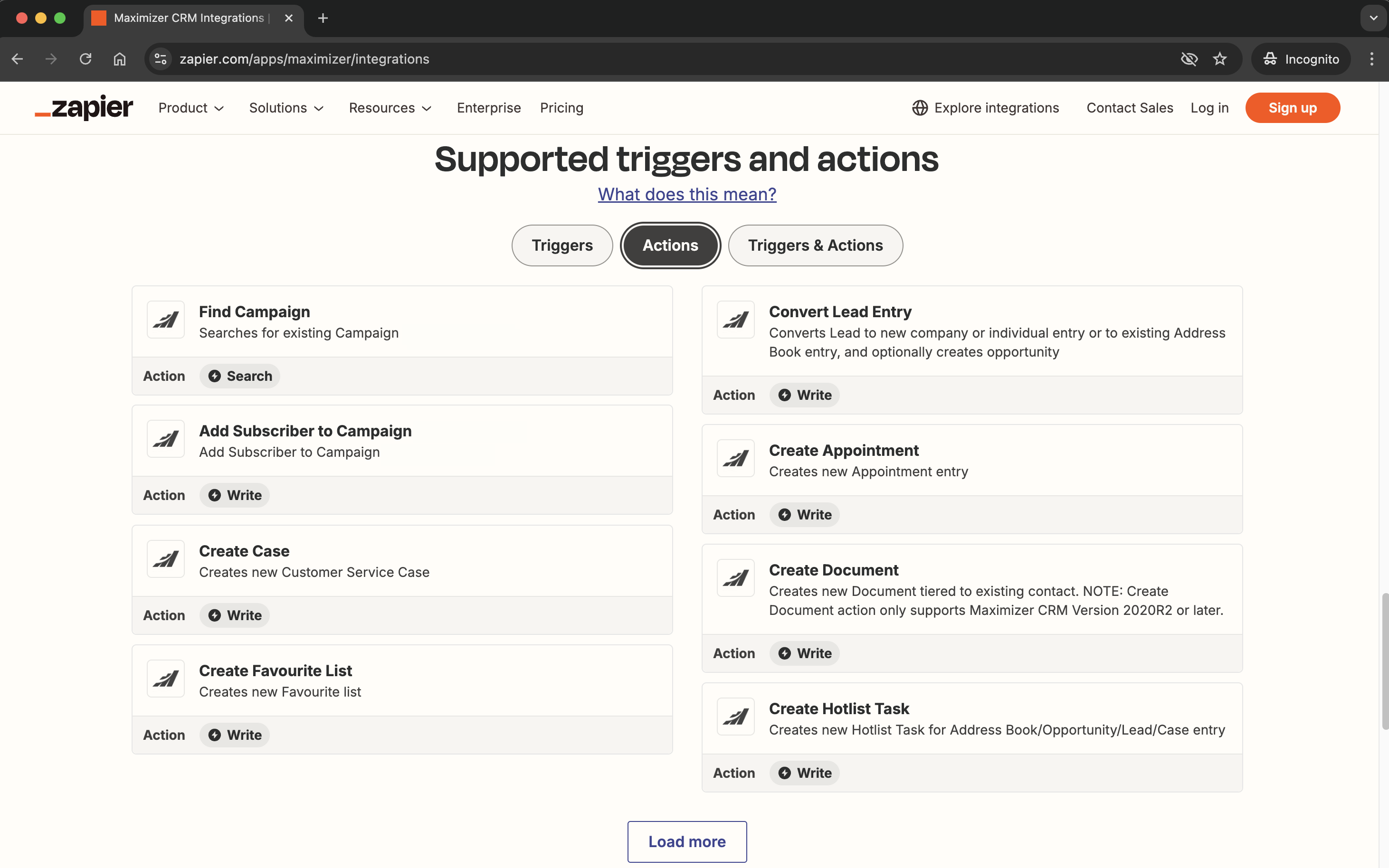Click the Incognito indicator
The width and height of the screenshot is (1389, 868).
tap(1301, 58)
